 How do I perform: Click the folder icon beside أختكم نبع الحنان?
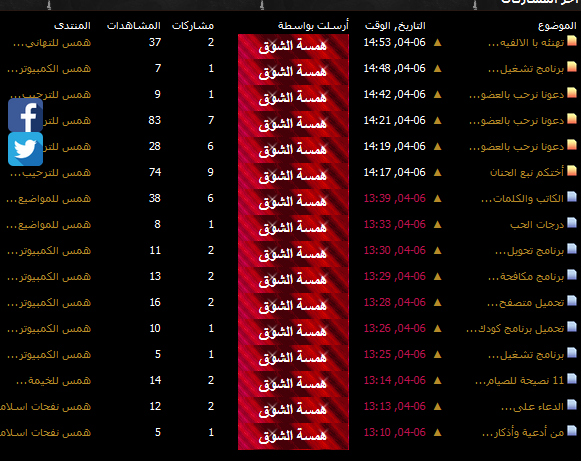coord(572,171)
